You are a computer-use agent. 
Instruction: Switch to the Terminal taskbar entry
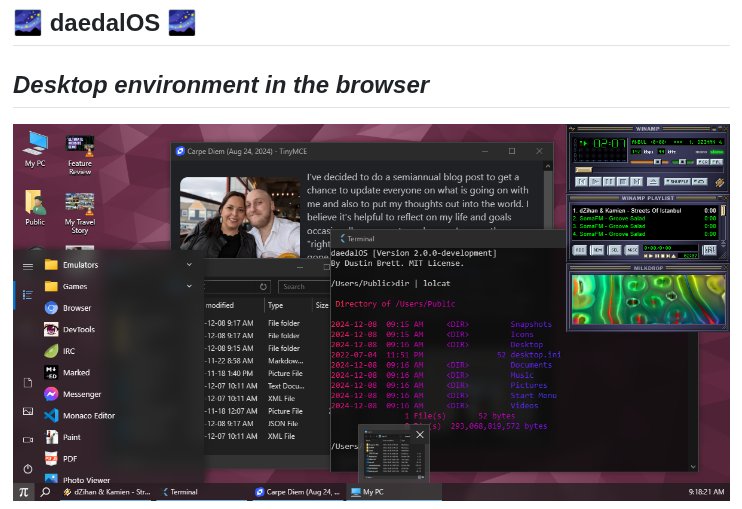pyautogui.click(x=203, y=492)
